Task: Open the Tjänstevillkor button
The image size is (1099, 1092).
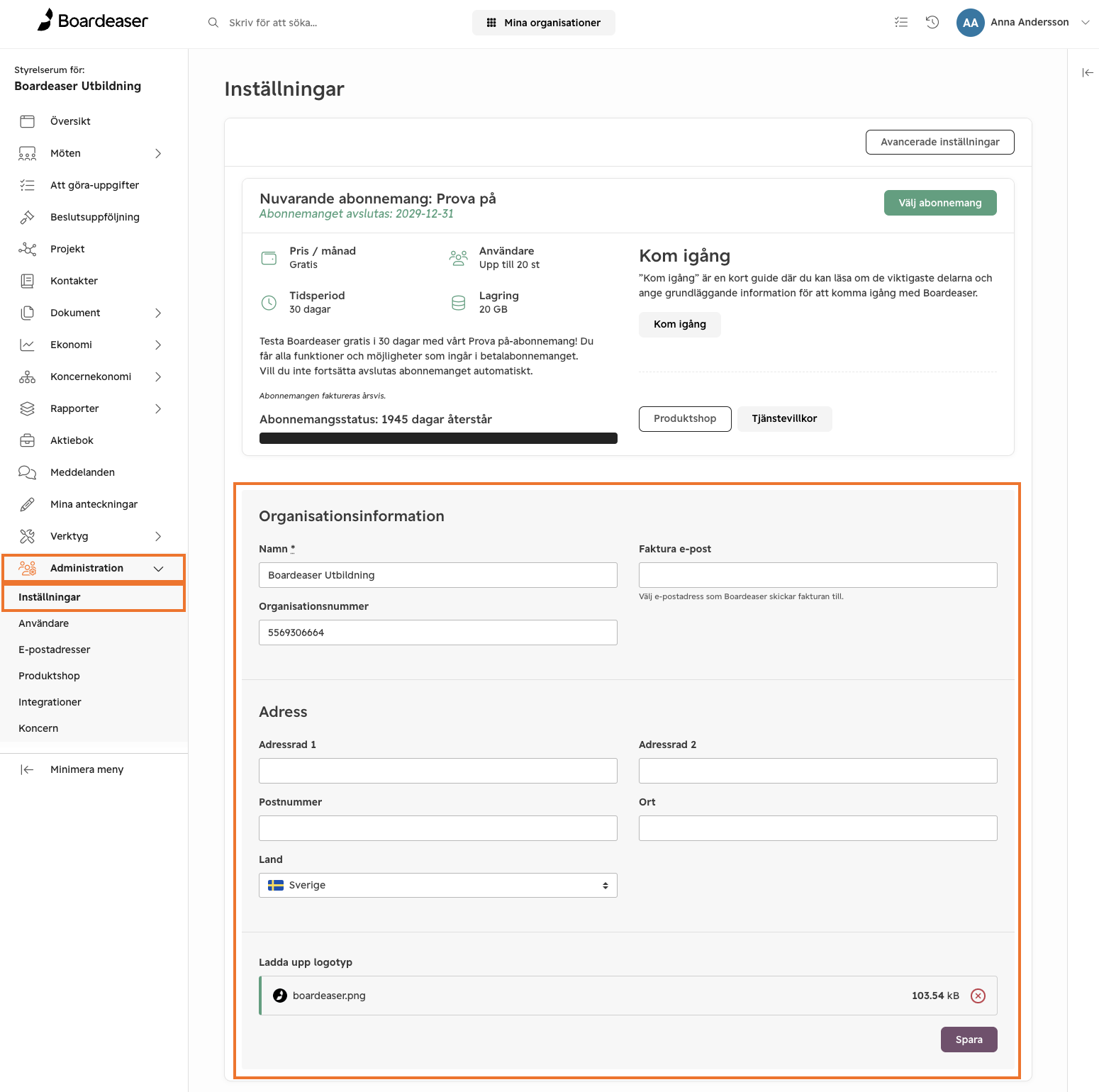Action: [784, 418]
